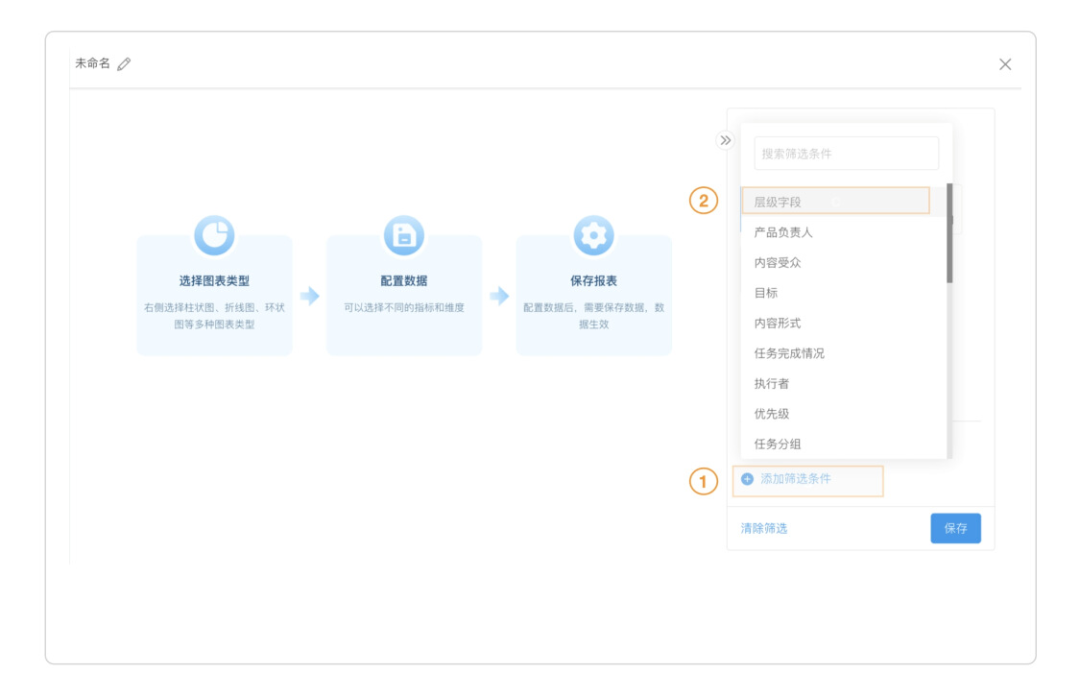Choose 任务完成情况 from the dropdown list

tap(789, 353)
